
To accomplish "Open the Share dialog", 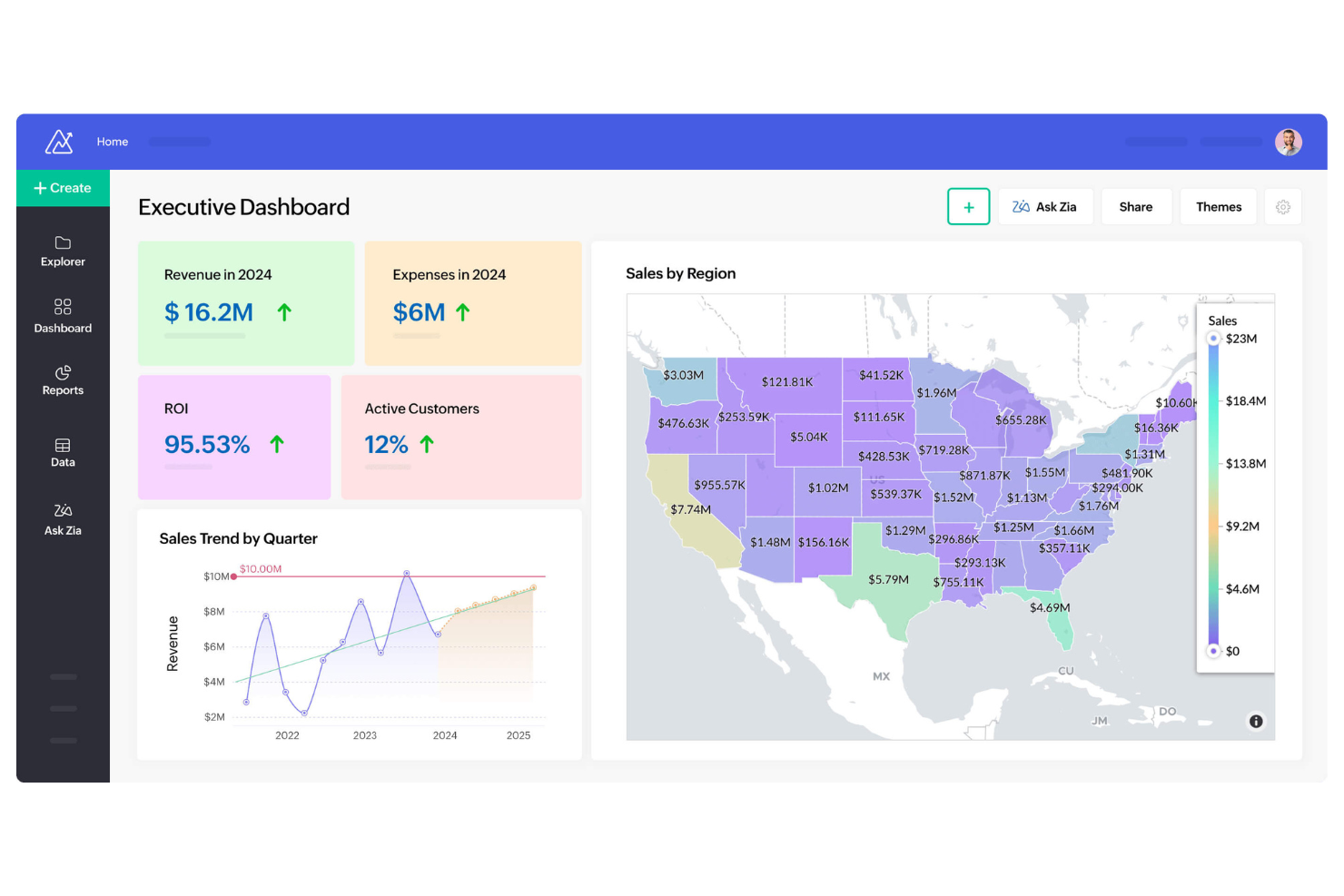I will [1136, 206].
